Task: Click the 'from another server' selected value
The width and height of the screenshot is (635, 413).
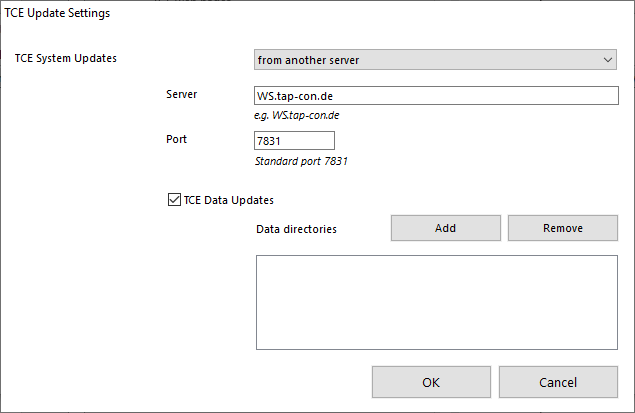Action: (308, 60)
